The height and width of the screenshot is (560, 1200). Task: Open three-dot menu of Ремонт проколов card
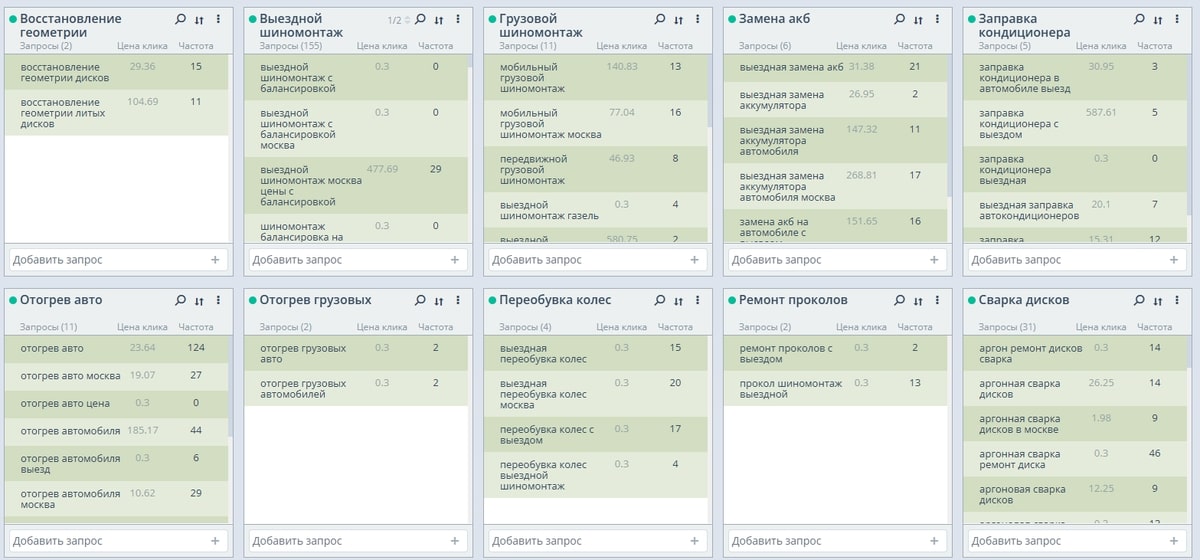click(937, 300)
